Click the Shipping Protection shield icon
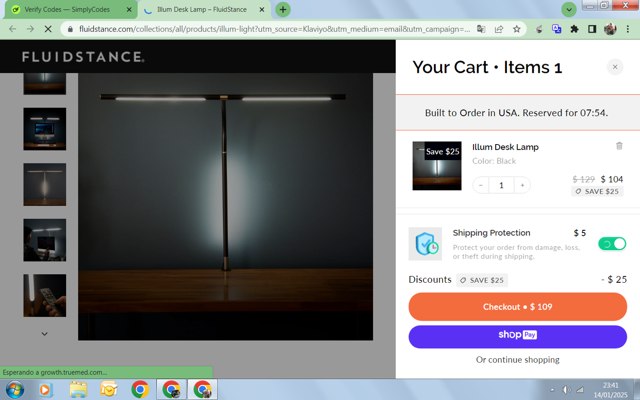The image size is (640, 400). coord(425,244)
